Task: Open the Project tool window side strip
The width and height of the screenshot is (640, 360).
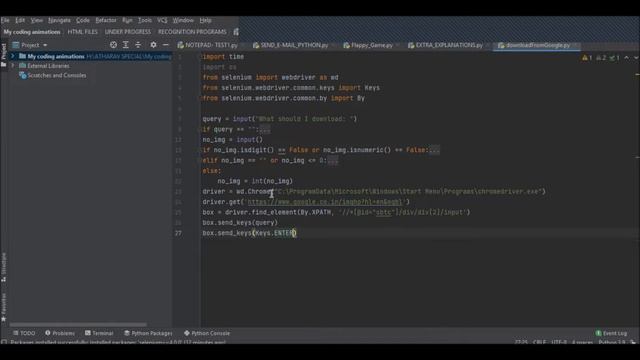Action: pyautogui.click(x=4, y=55)
